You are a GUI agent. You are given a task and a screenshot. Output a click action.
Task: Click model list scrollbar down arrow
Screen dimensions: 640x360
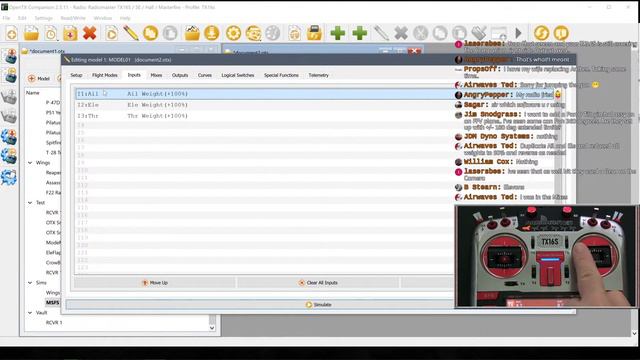(212, 328)
